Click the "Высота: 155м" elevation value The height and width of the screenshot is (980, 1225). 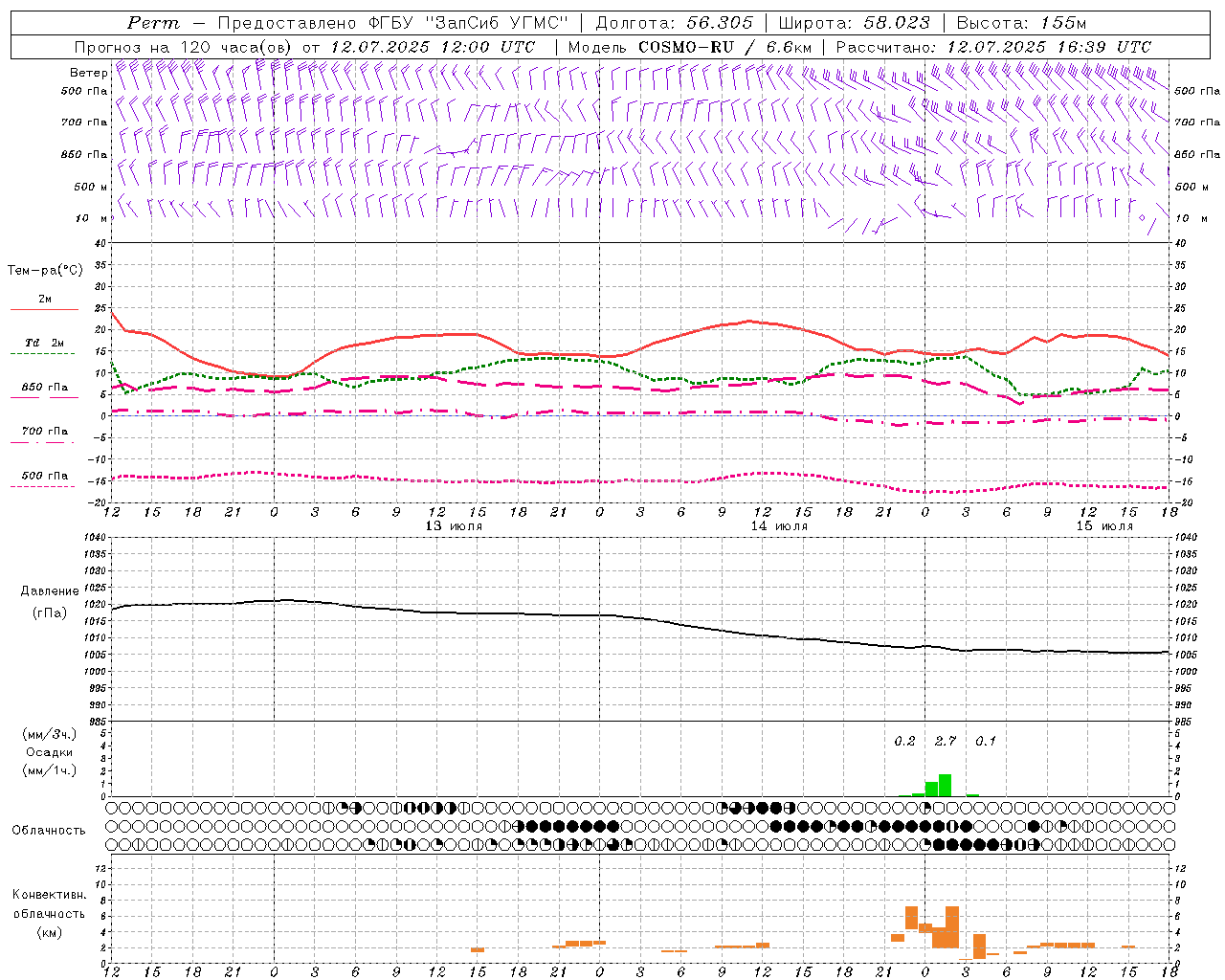1021,23
